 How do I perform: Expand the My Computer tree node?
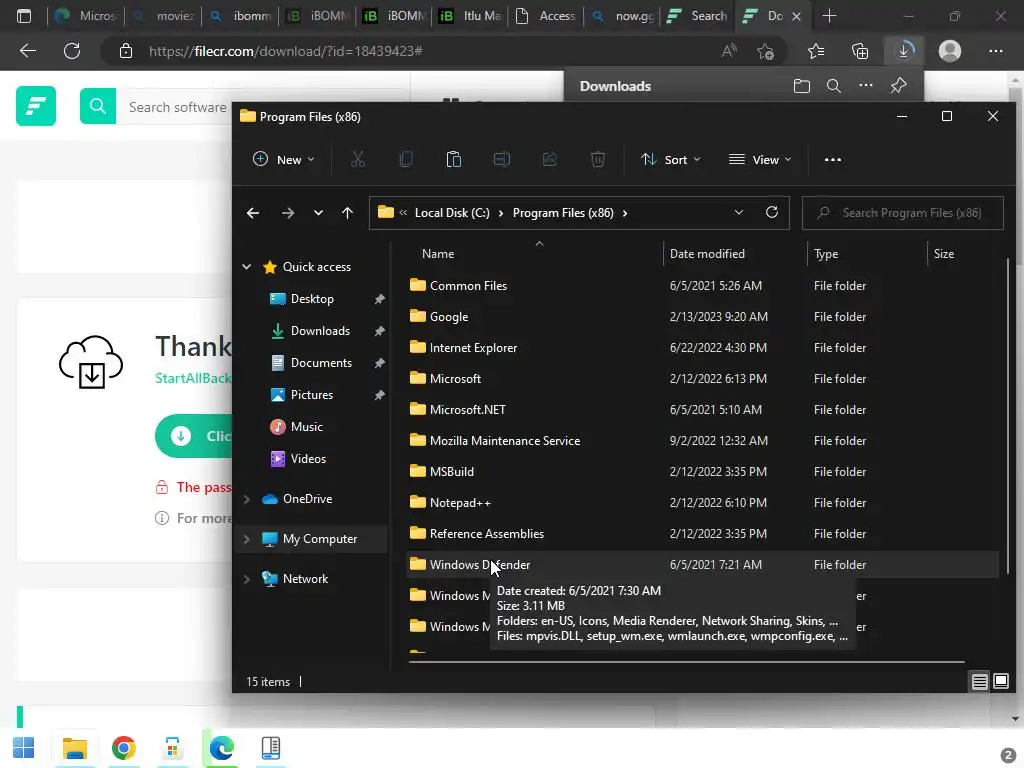pos(247,539)
